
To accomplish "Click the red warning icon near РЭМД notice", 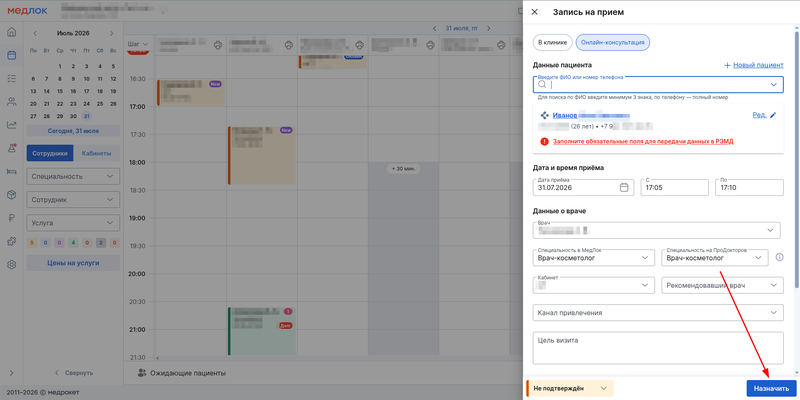I will click(544, 141).
